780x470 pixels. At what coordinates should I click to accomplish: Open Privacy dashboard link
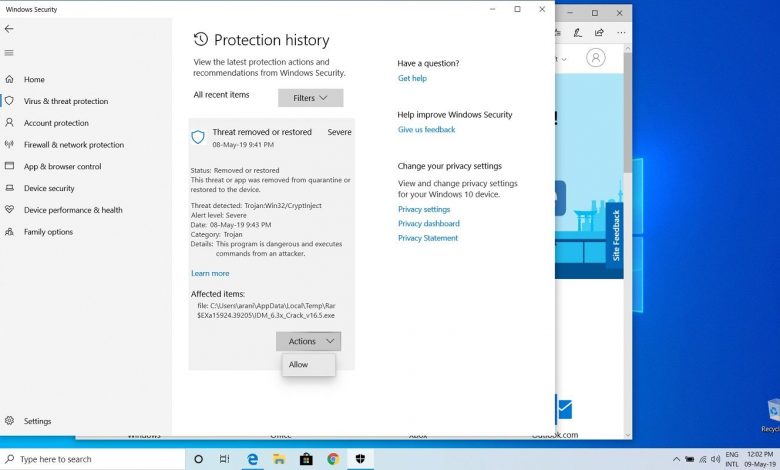[x=429, y=224]
